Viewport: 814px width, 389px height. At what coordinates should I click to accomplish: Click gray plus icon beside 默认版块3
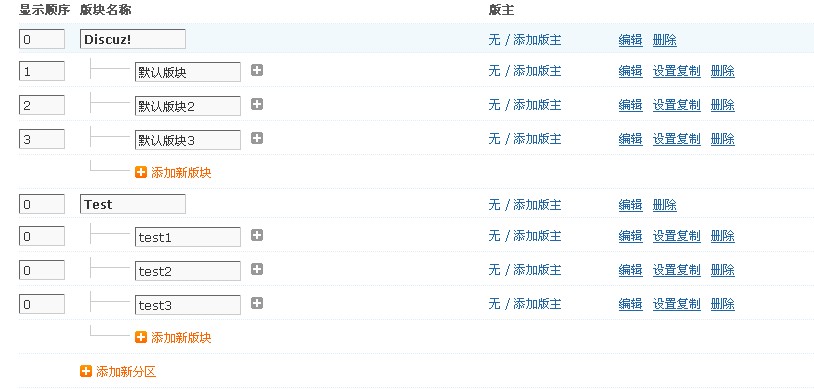click(x=256, y=138)
